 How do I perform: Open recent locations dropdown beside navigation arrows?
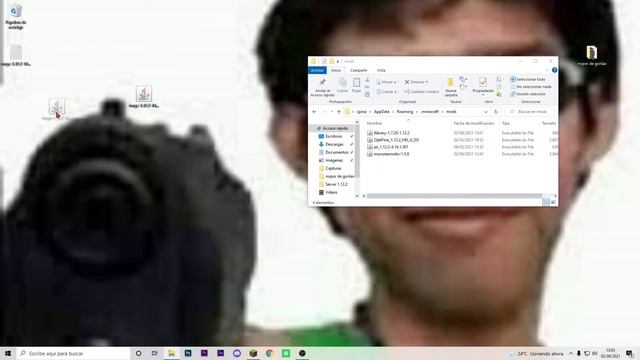[332, 111]
